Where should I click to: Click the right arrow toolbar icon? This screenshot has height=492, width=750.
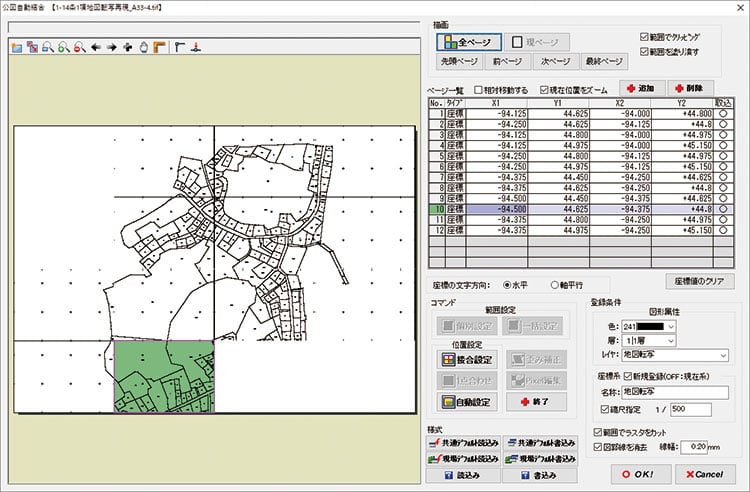click(112, 47)
